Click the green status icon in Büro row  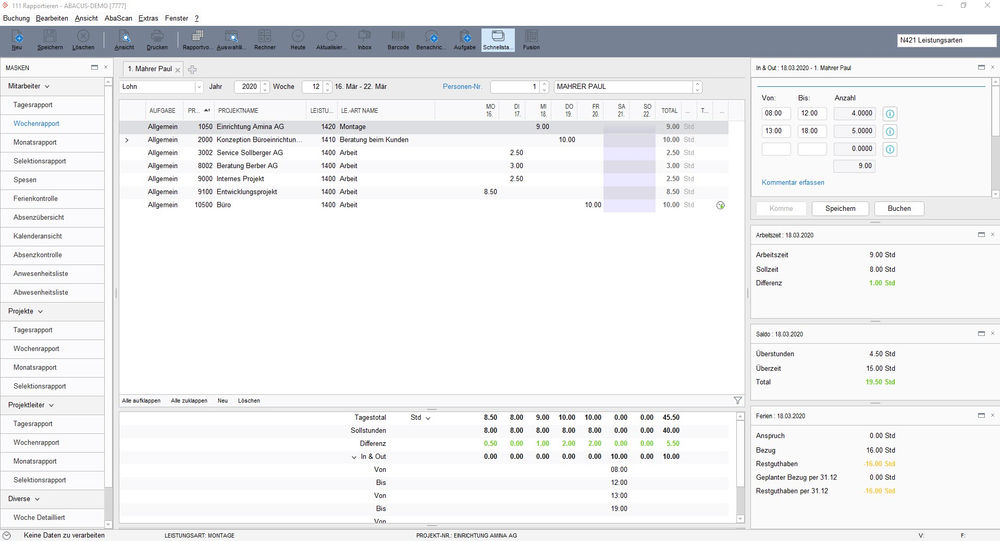[720, 205]
